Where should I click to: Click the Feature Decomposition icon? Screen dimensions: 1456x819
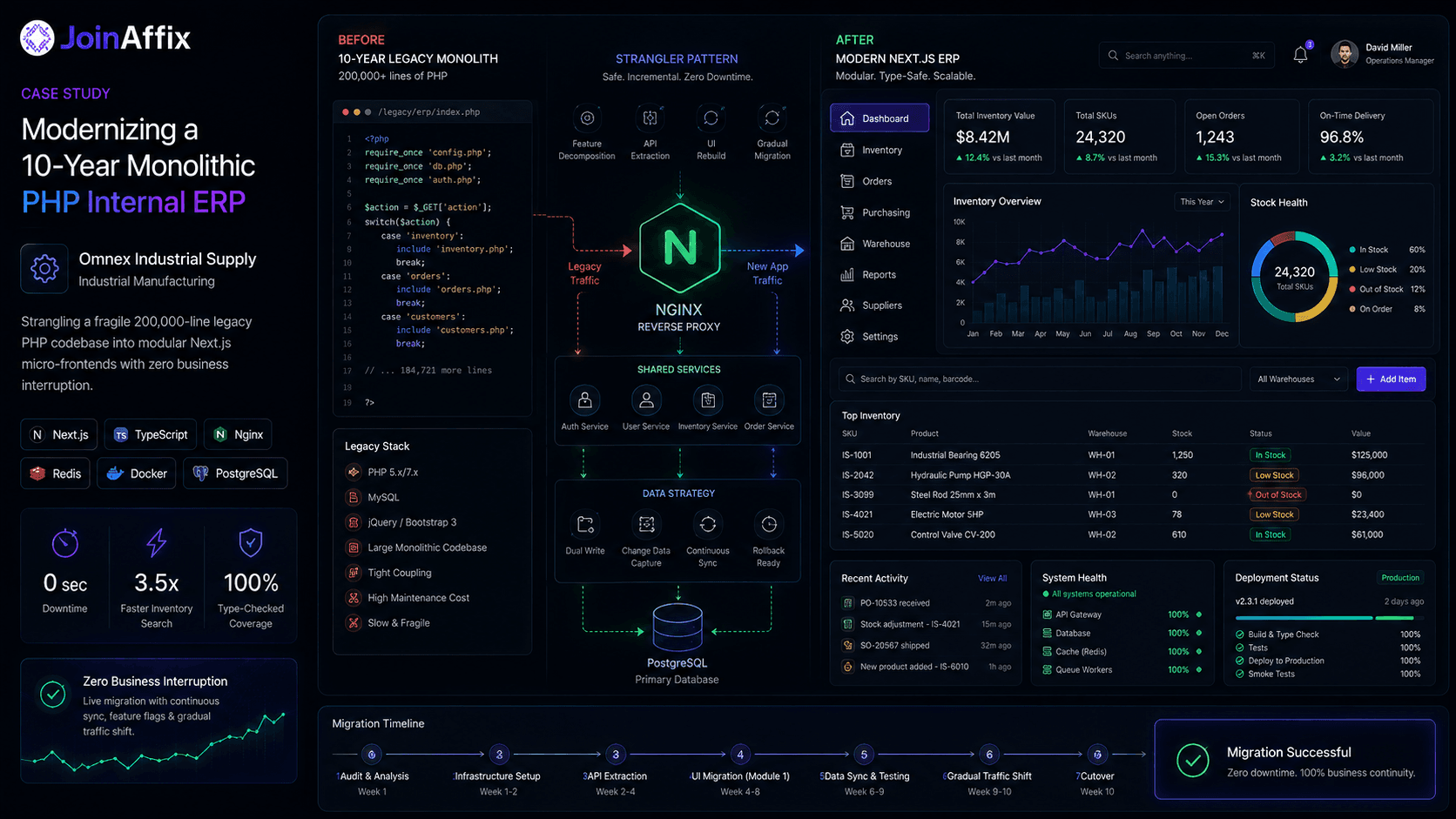[587, 118]
